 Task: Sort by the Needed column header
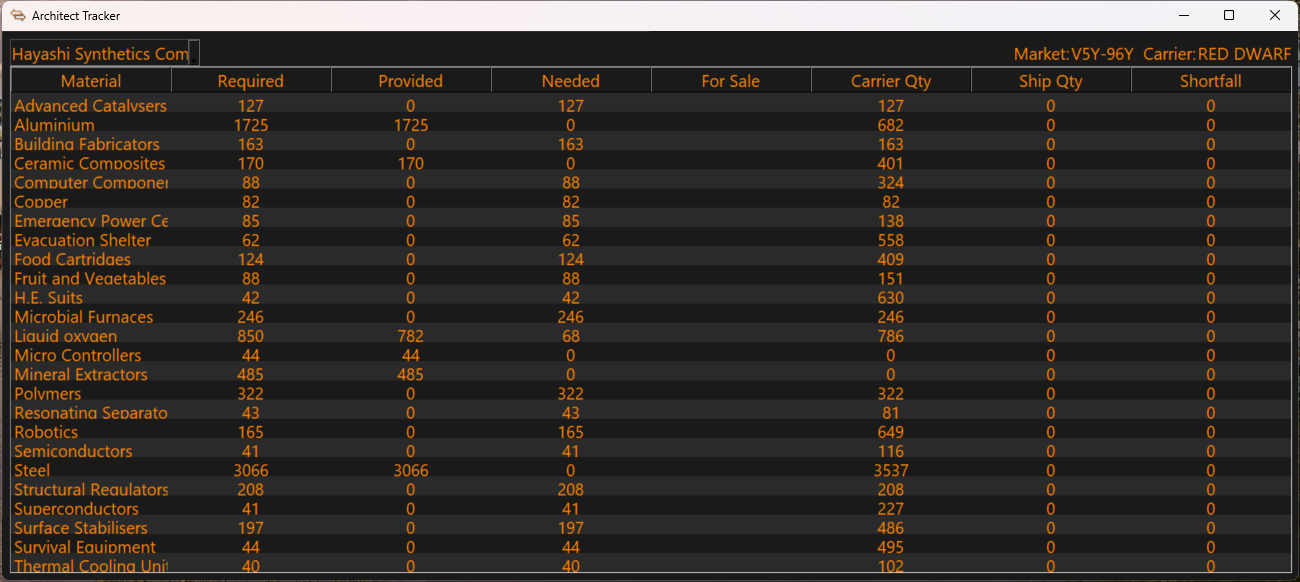571,81
